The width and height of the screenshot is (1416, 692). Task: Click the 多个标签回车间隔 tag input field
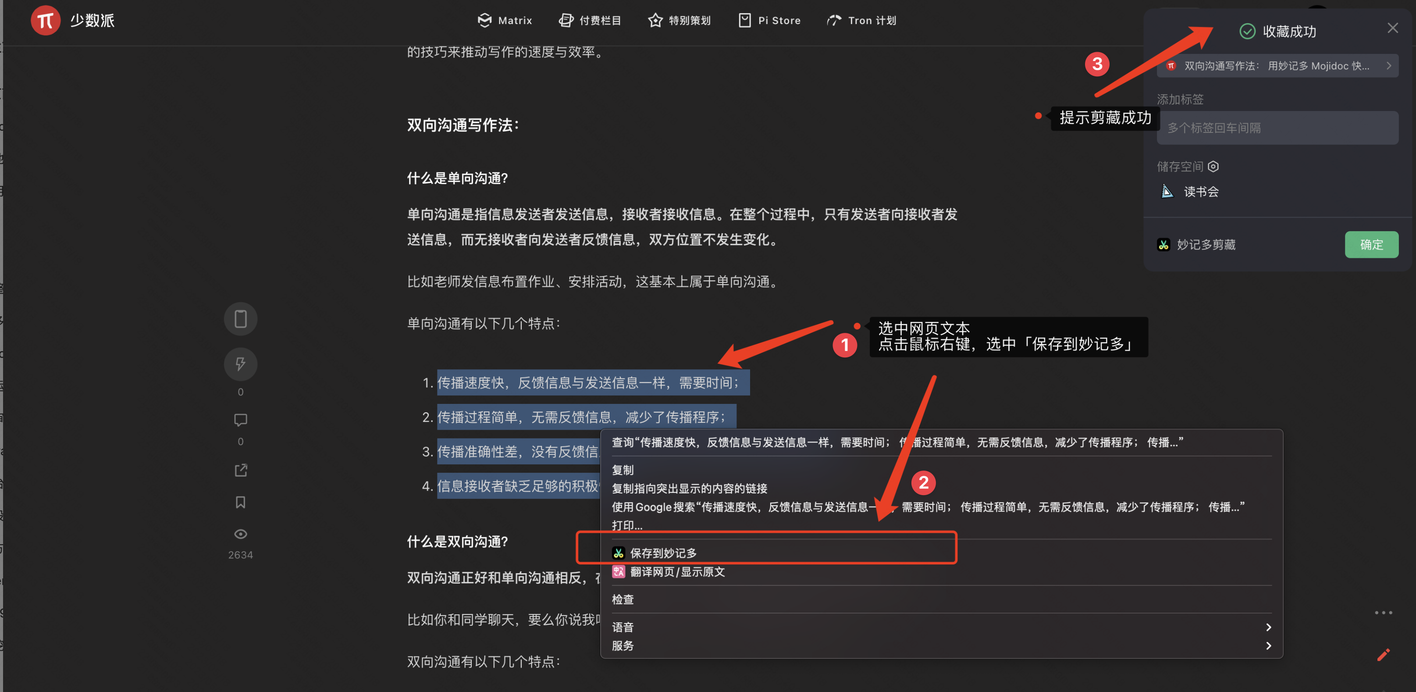[x=1277, y=128]
